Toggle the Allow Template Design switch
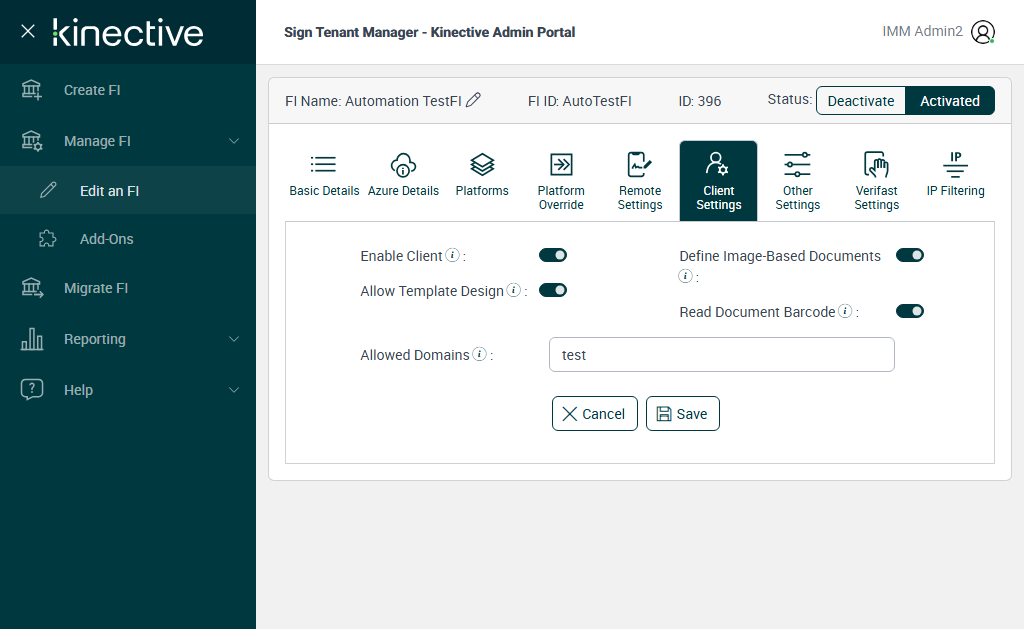 (552, 290)
